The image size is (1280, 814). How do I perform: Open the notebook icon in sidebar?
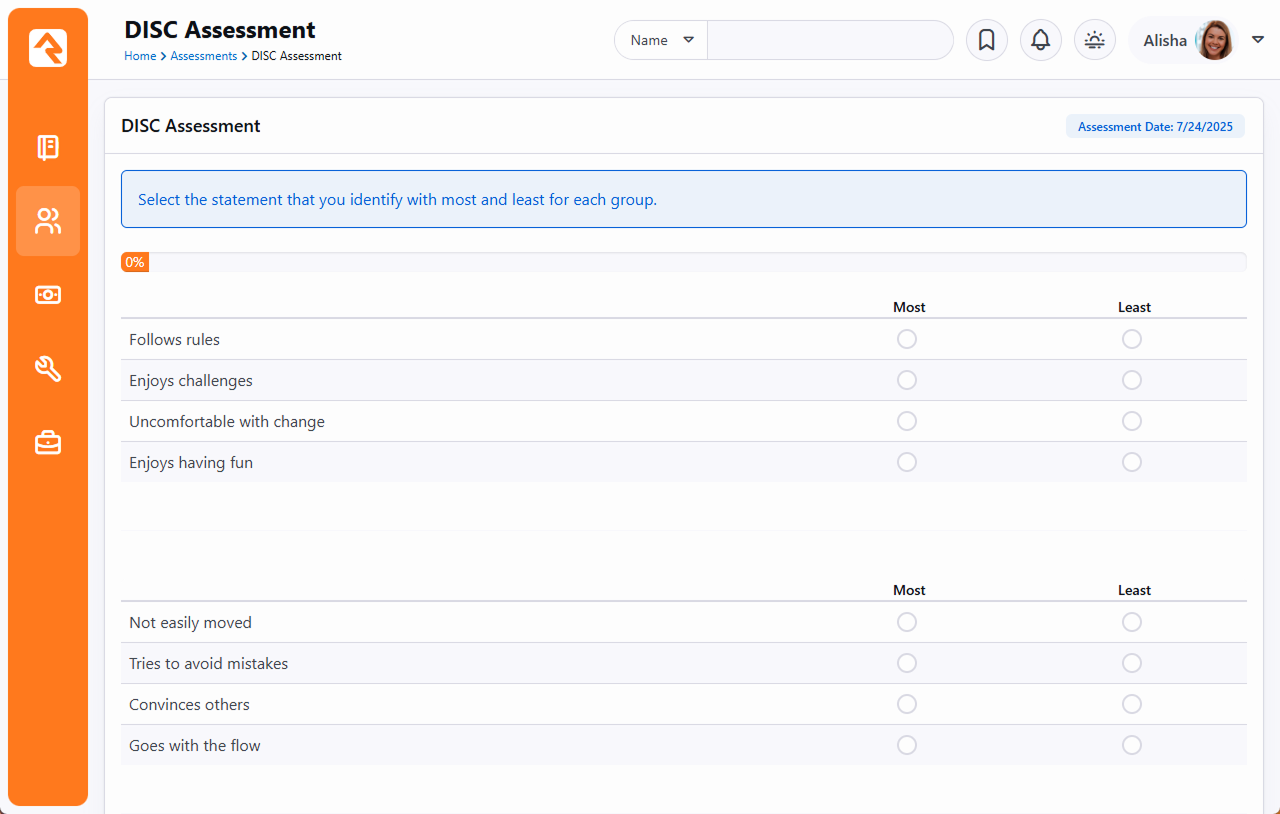[48, 148]
